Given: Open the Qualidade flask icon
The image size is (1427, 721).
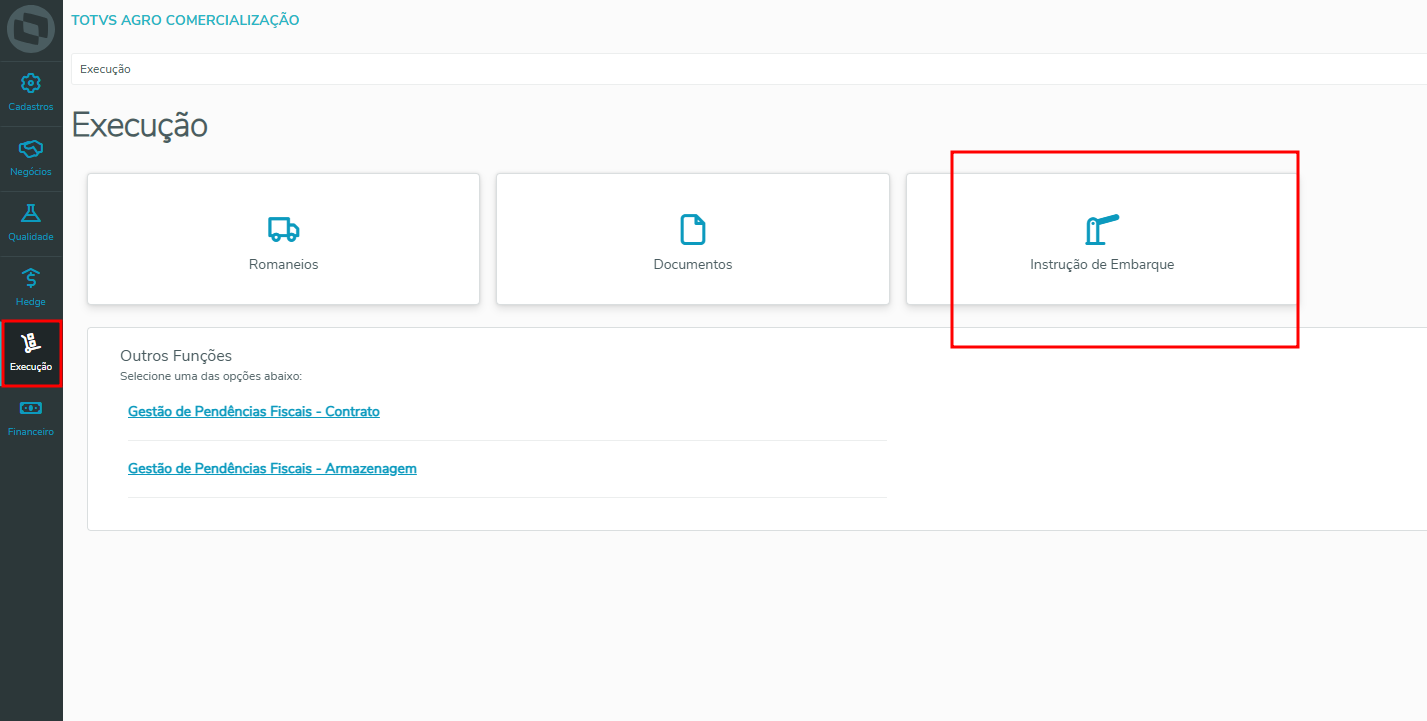Looking at the screenshot, I should tap(31, 214).
